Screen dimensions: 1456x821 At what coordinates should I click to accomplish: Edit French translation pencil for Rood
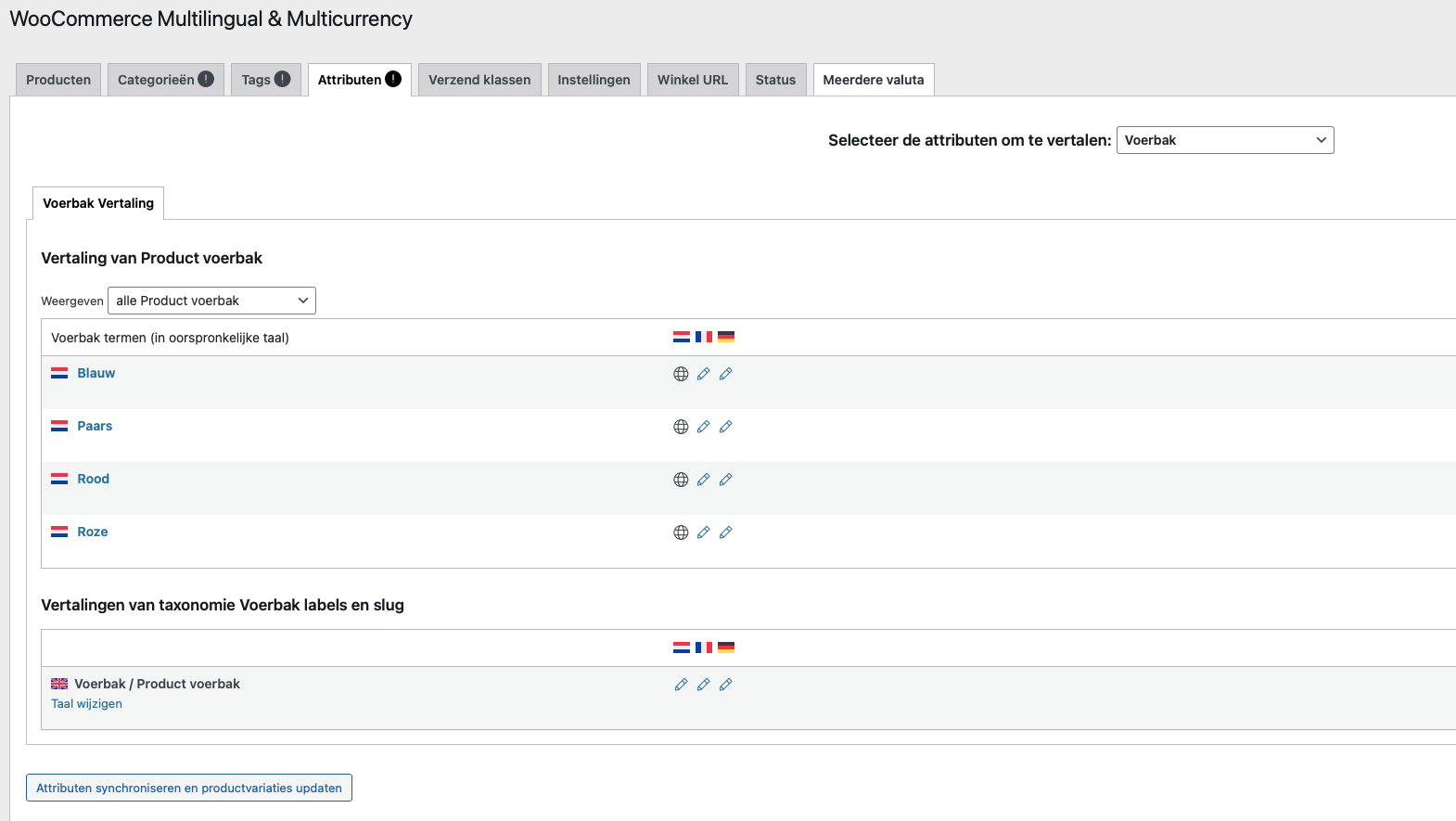coord(704,480)
